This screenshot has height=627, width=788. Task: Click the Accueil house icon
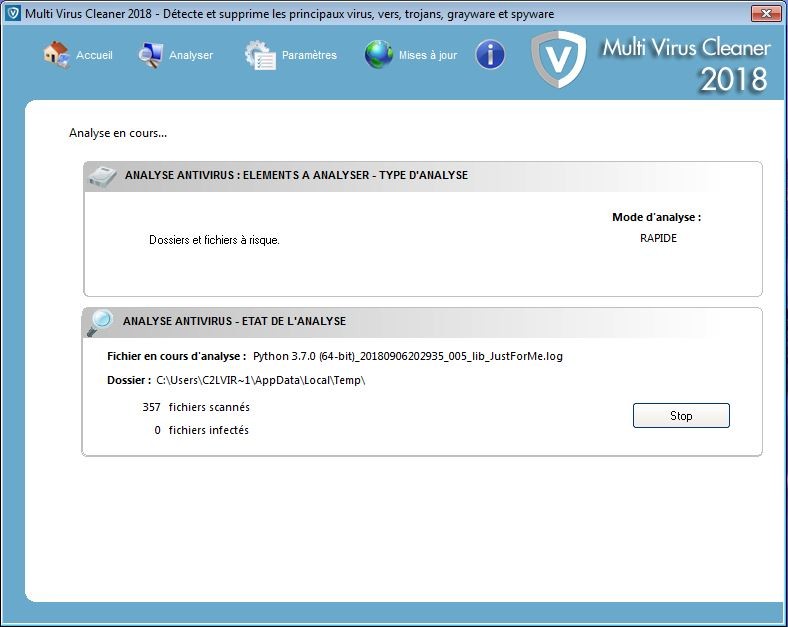56,55
